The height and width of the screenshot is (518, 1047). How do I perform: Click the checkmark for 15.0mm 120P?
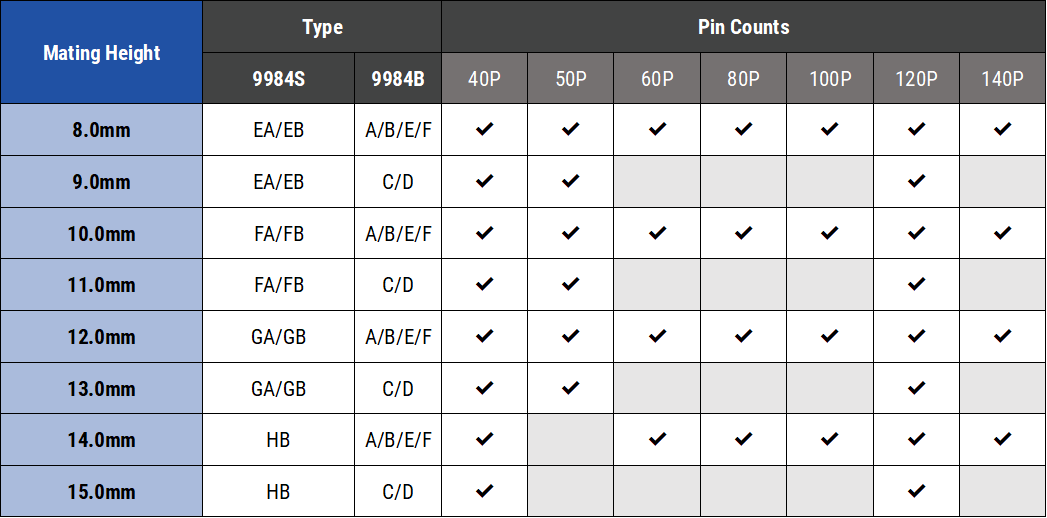[916, 492]
